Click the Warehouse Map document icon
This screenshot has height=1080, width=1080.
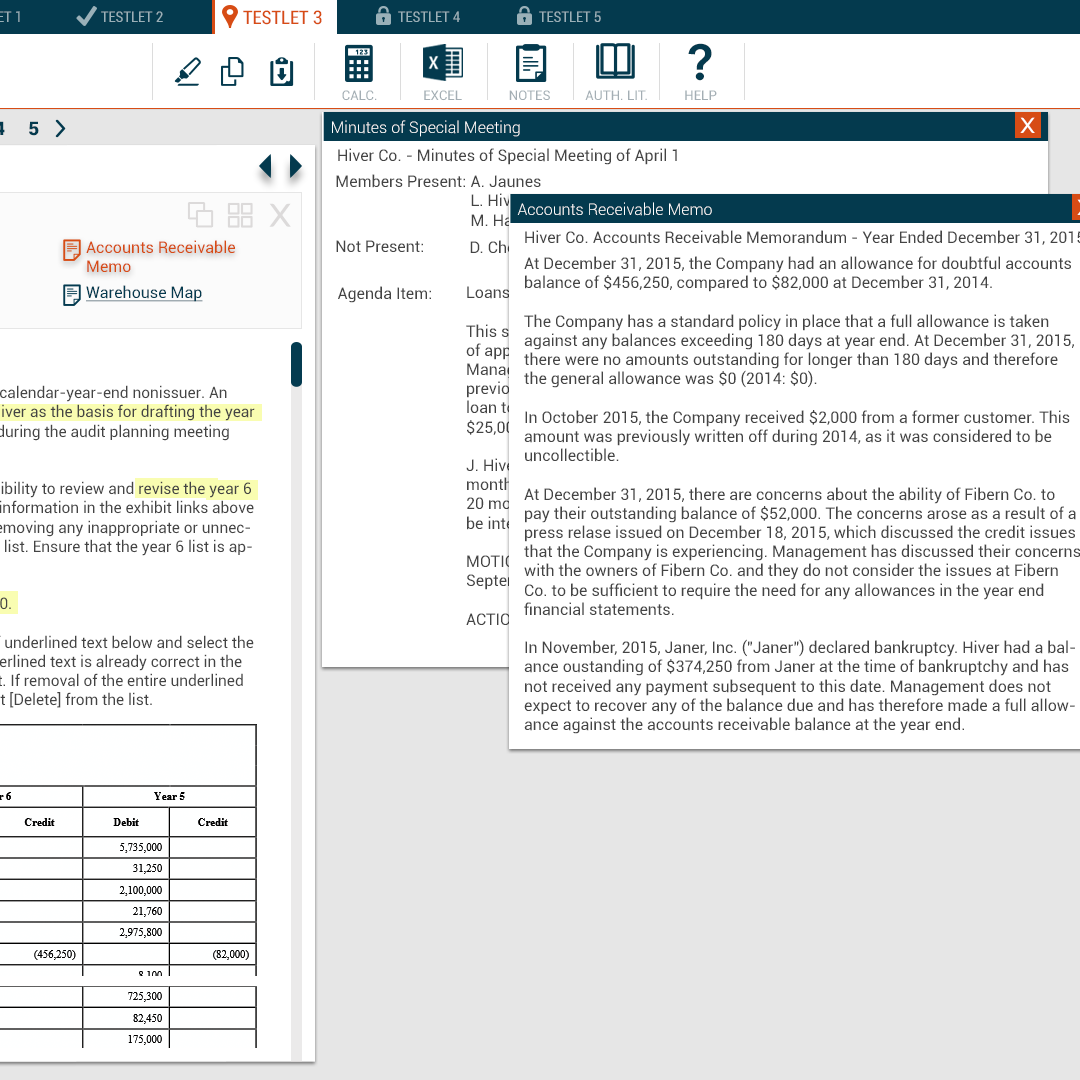pyautogui.click(x=72, y=295)
